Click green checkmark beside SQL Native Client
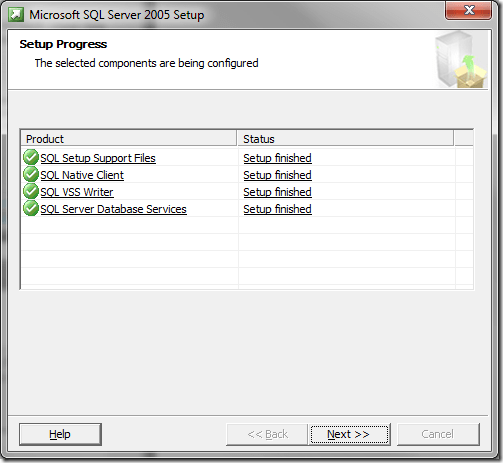 click(31, 174)
